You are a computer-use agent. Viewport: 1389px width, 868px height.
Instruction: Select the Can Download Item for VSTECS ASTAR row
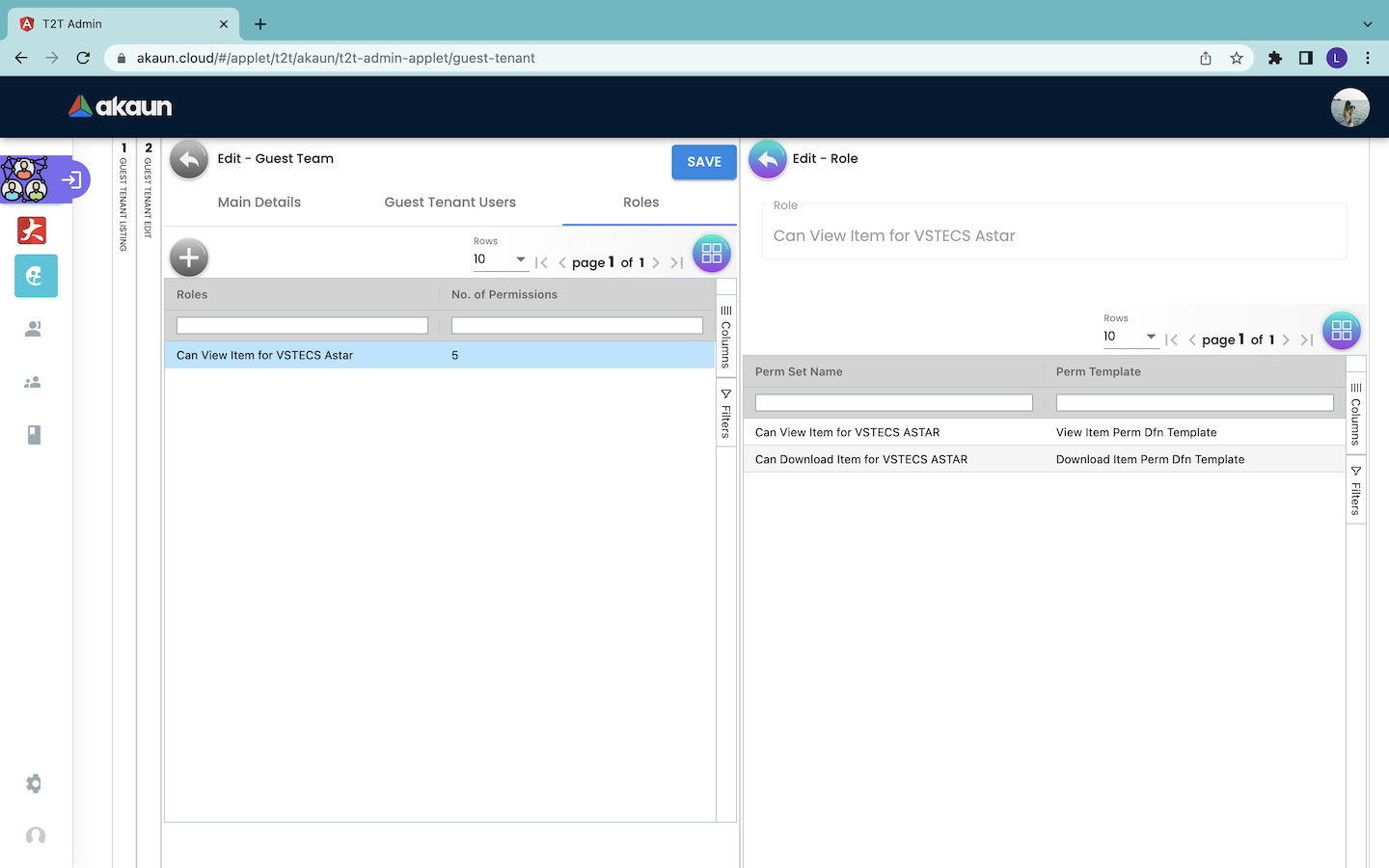(861, 459)
